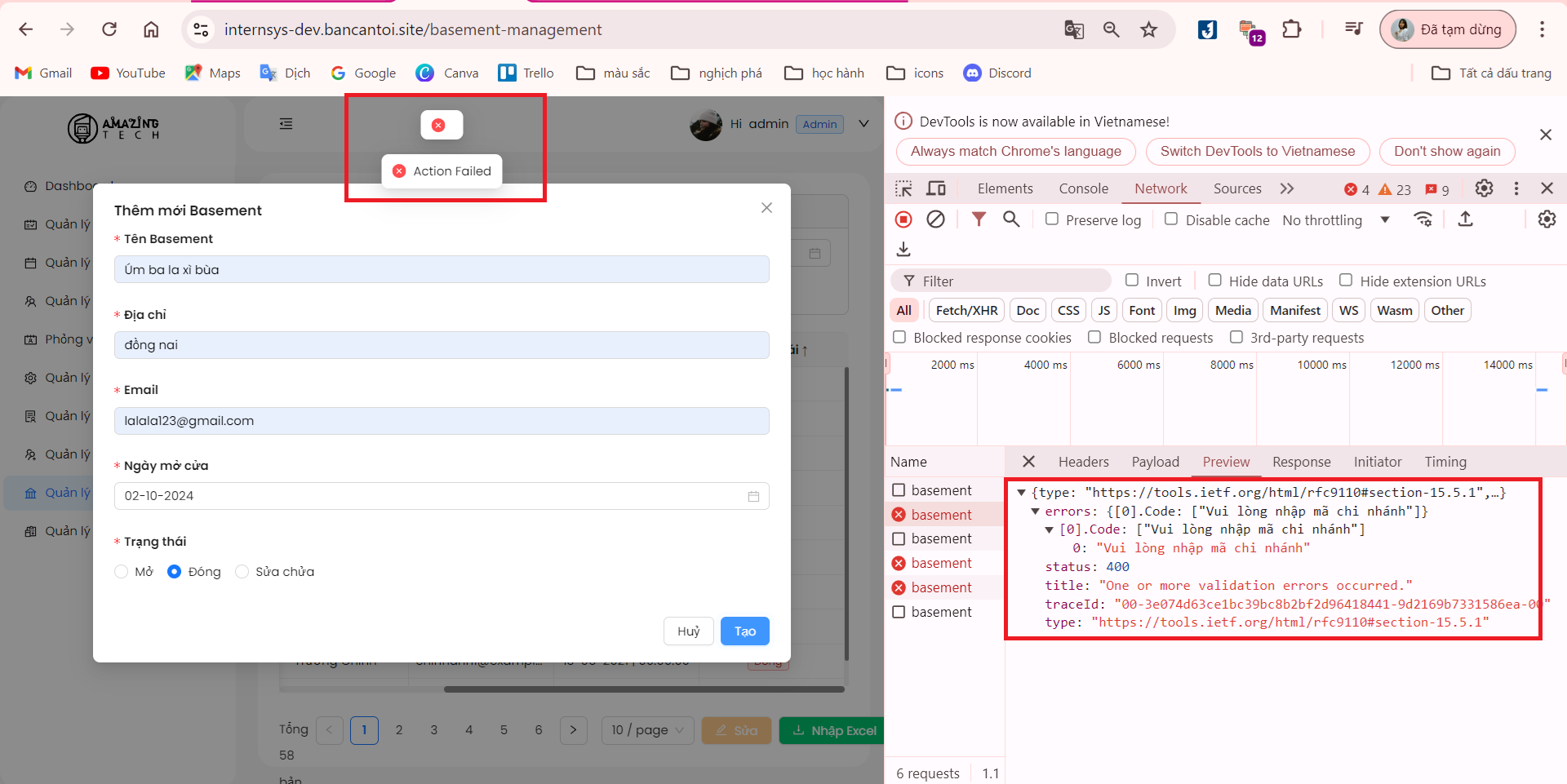Click the Email input field
Screen dimensions: 1567x784
[x=442, y=421]
